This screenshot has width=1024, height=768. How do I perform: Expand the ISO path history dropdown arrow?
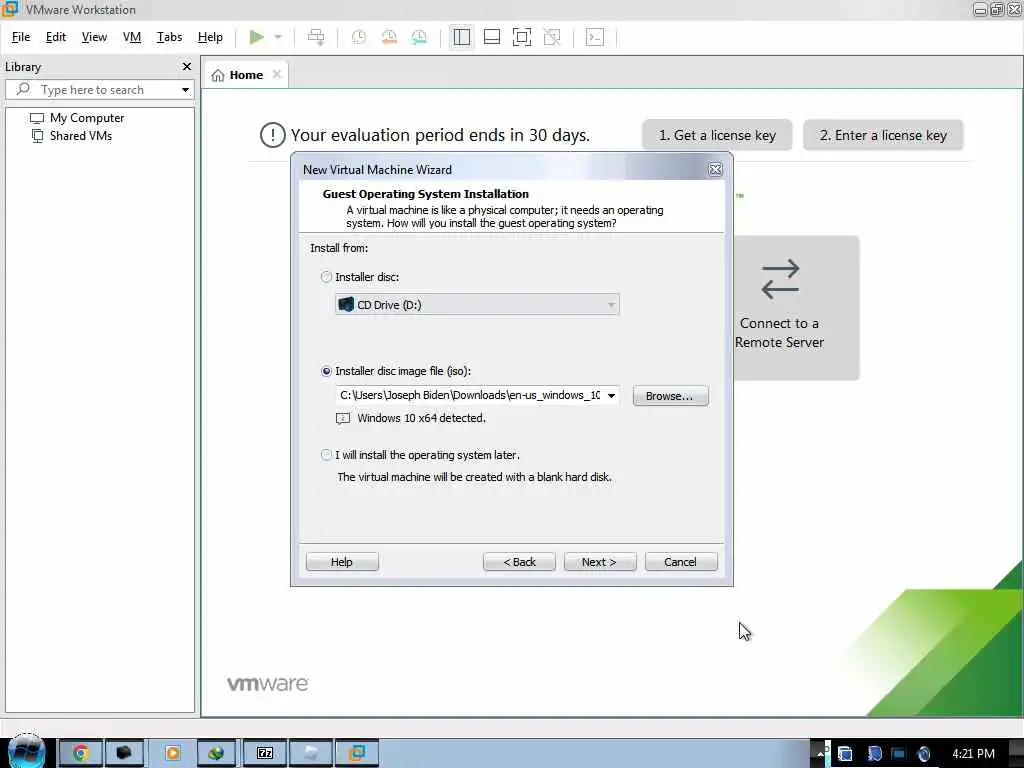click(612, 396)
